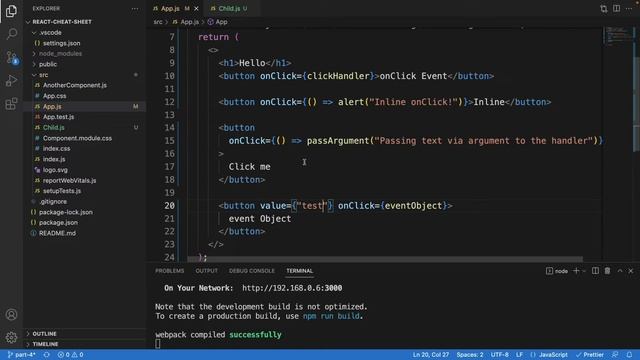Open index.js file
The image size is (640, 360).
[x=54, y=159]
